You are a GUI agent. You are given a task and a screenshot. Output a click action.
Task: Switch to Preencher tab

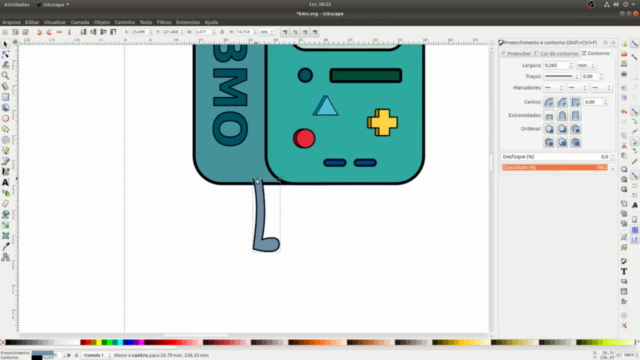click(x=516, y=53)
